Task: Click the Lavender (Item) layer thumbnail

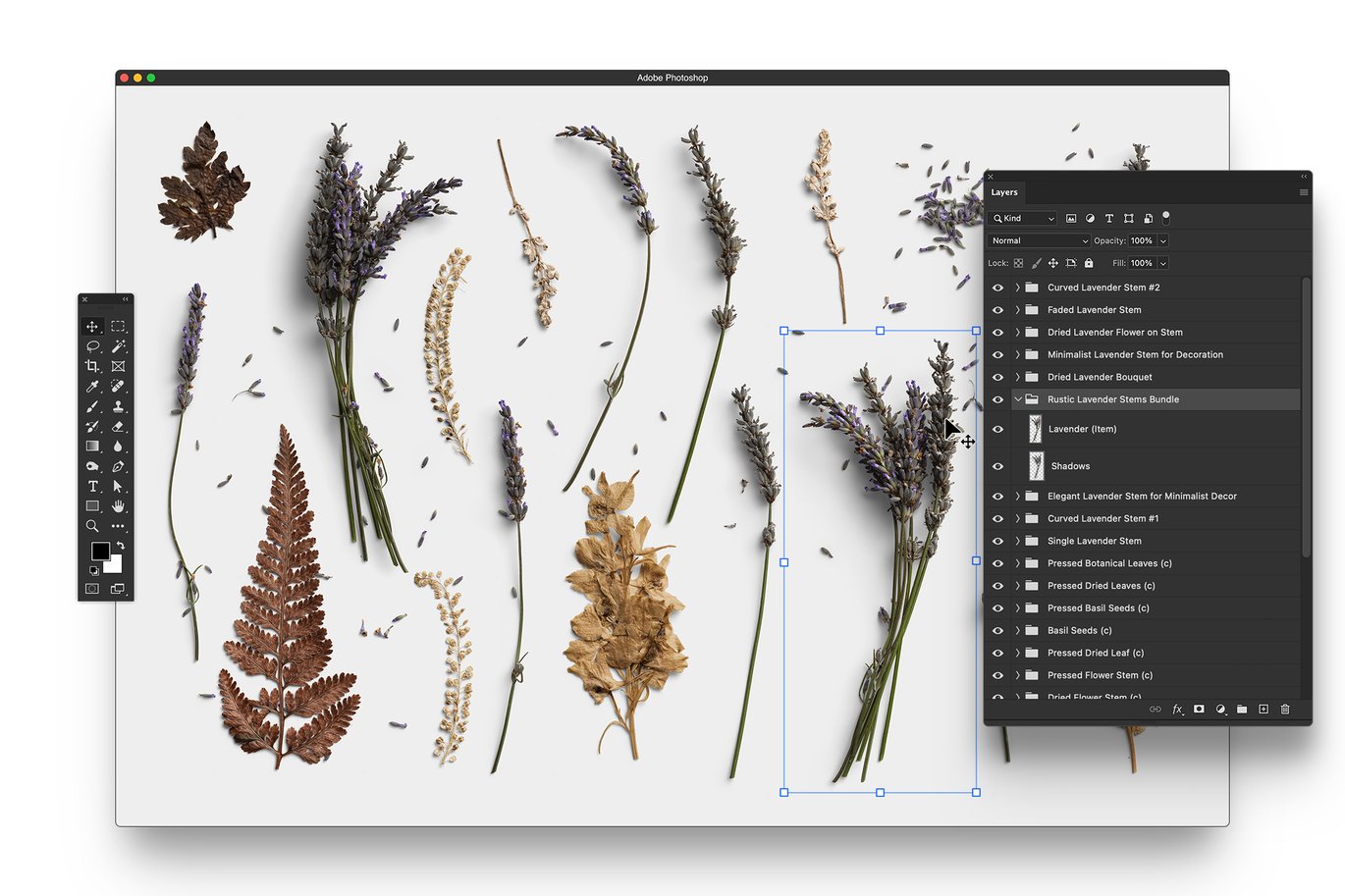Action: click(x=1035, y=429)
